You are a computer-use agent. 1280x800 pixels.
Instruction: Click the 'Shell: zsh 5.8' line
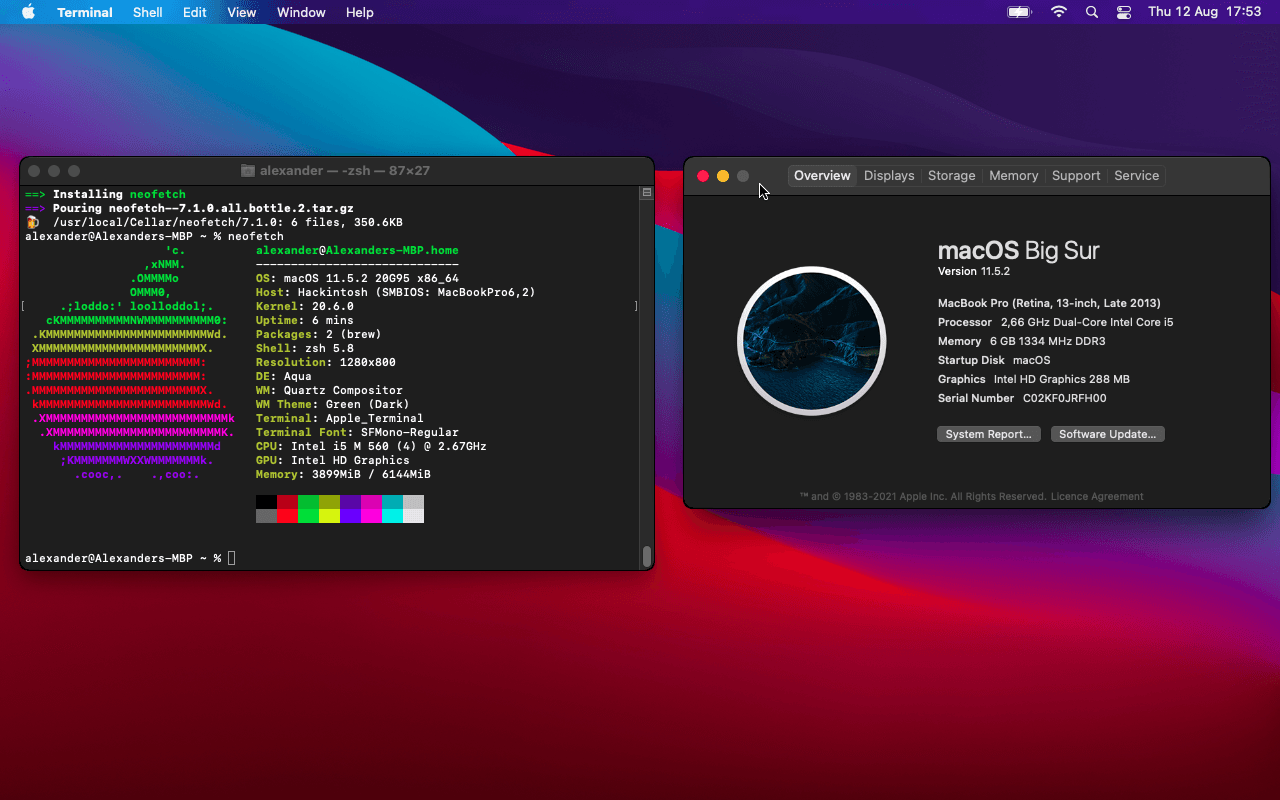click(x=305, y=348)
